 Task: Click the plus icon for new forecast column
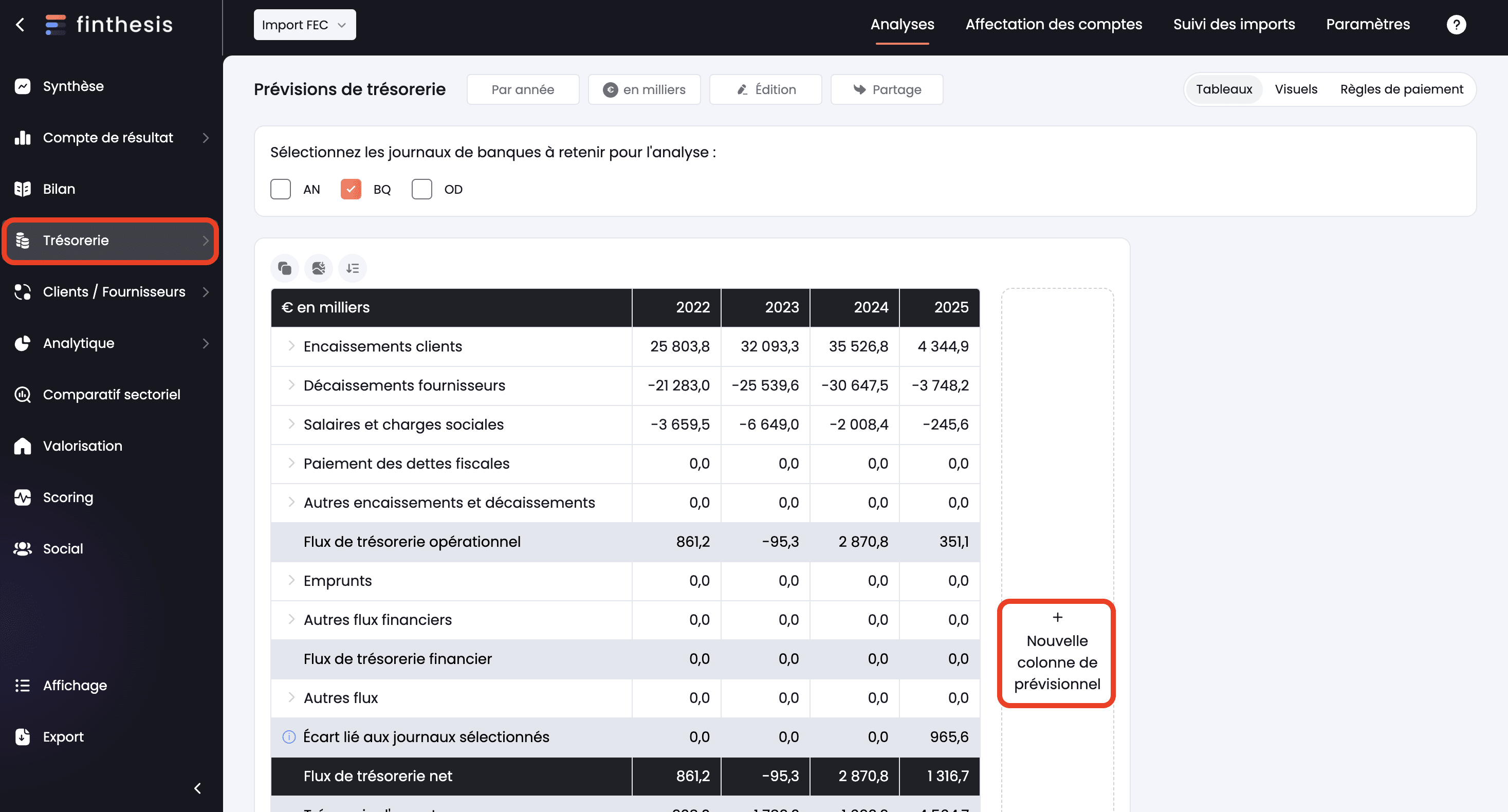(1057, 617)
